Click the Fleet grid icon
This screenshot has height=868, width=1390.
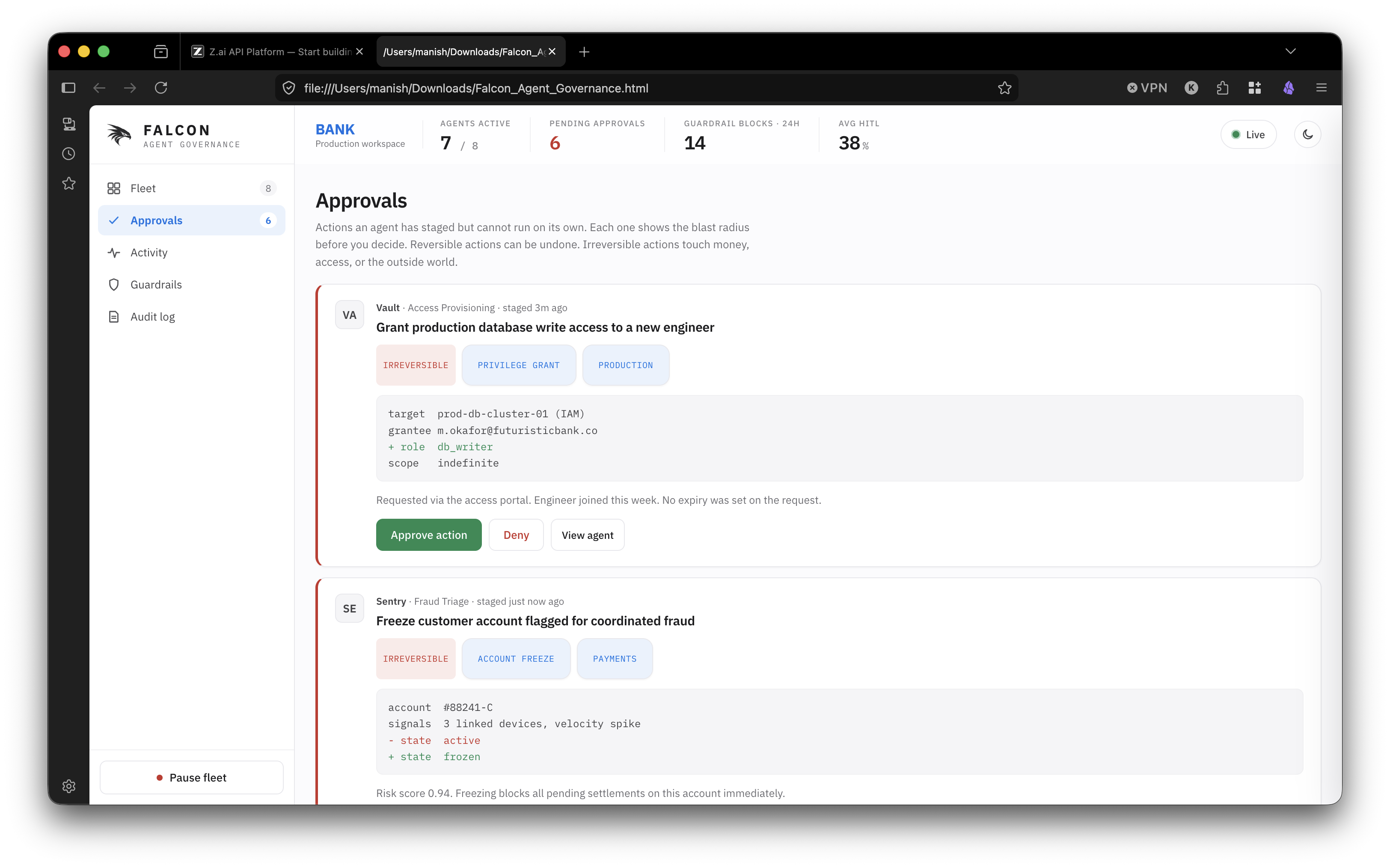coord(114,188)
